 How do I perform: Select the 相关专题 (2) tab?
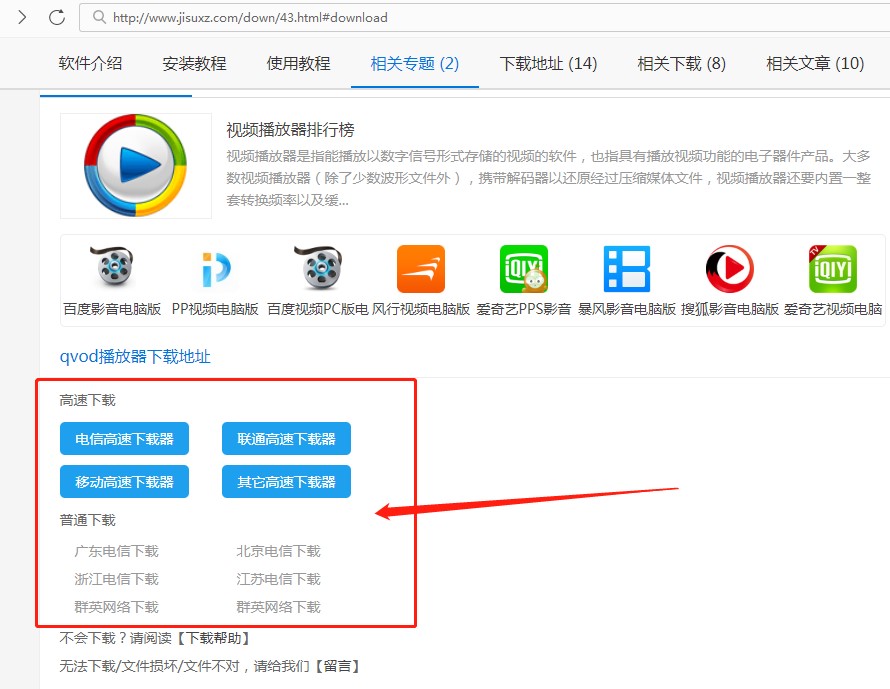pyautogui.click(x=415, y=63)
